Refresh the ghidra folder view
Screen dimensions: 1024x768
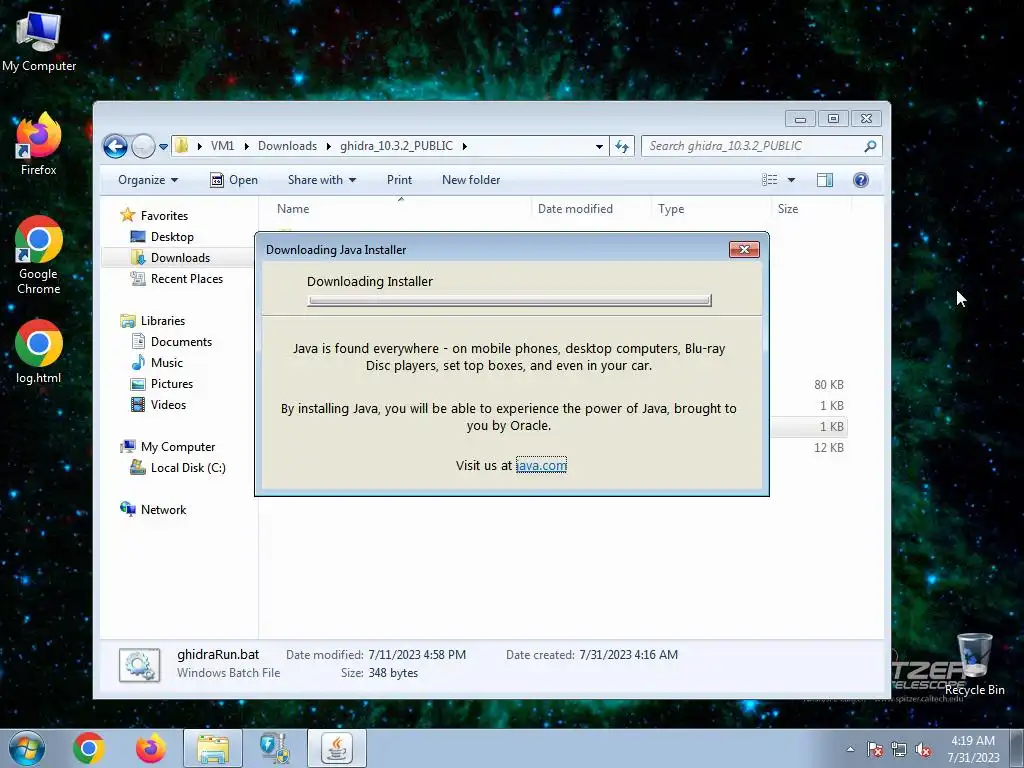tap(622, 146)
